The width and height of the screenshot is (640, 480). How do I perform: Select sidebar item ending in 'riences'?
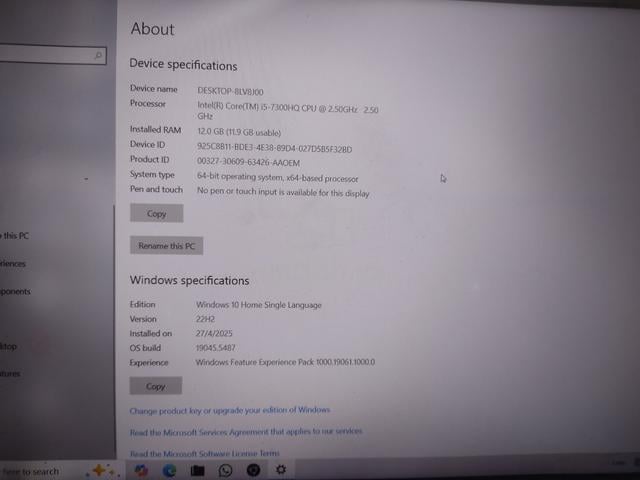pos(13,264)
